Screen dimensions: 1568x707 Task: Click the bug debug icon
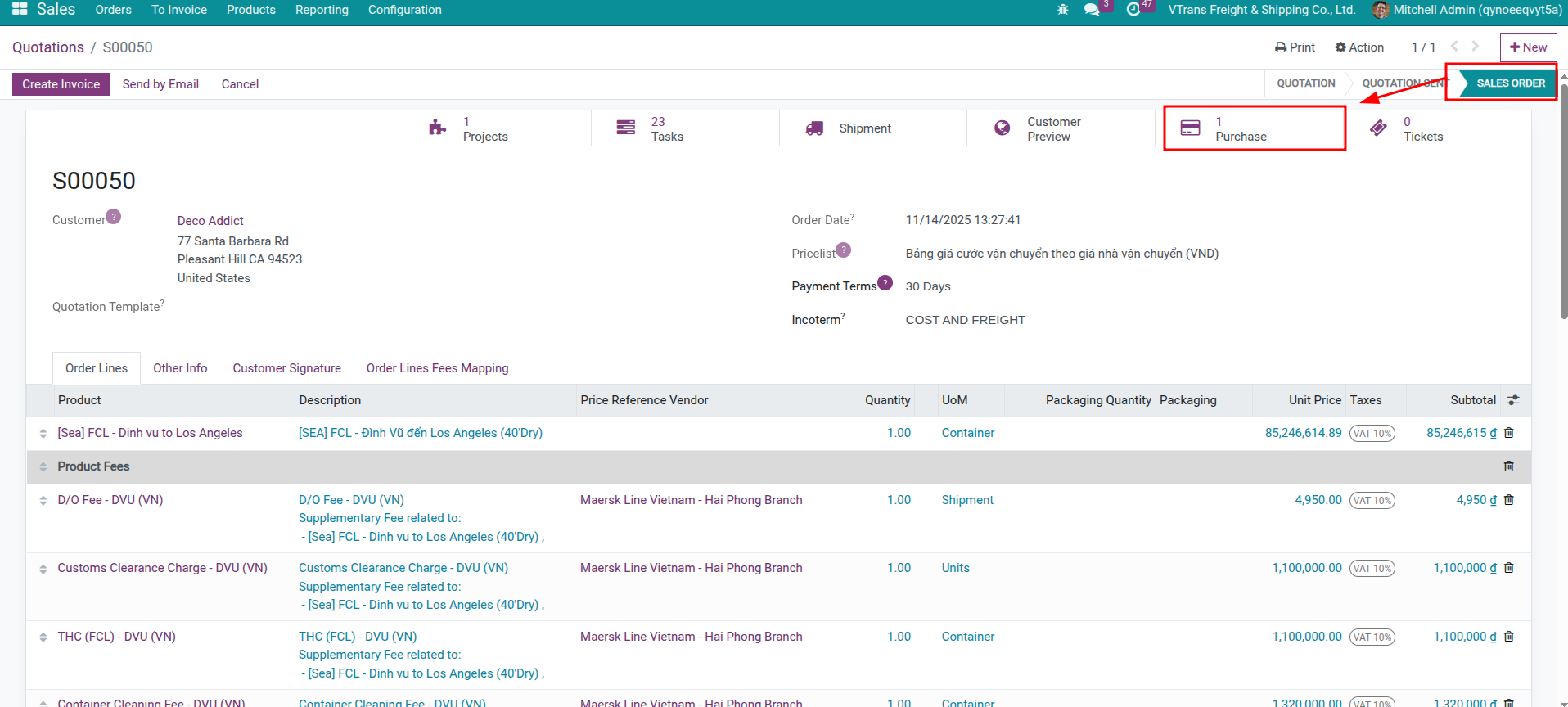pyautogui.click(x=1062, y=10)
